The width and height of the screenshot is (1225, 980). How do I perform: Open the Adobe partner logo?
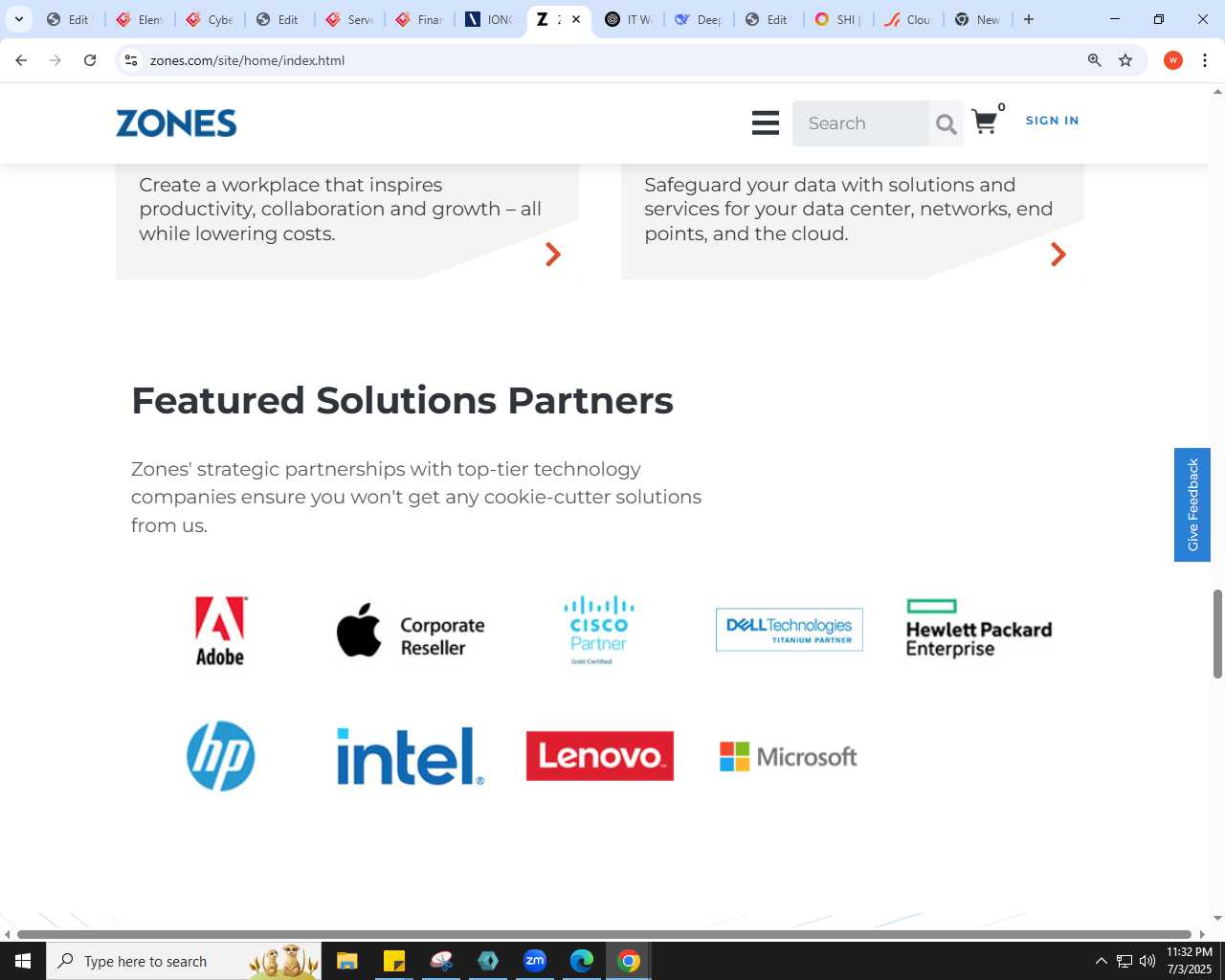pyautogui.click(x=220, y=631)
